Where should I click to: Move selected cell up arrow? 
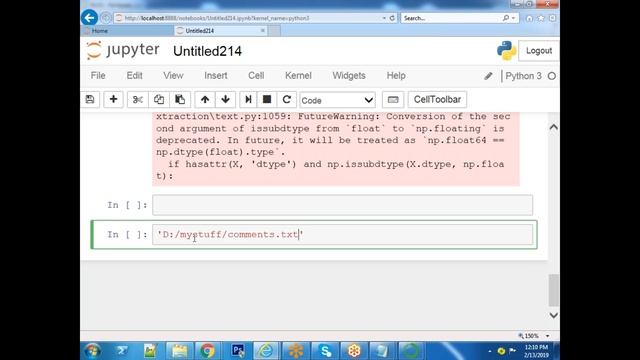click(x=205, y=100)
